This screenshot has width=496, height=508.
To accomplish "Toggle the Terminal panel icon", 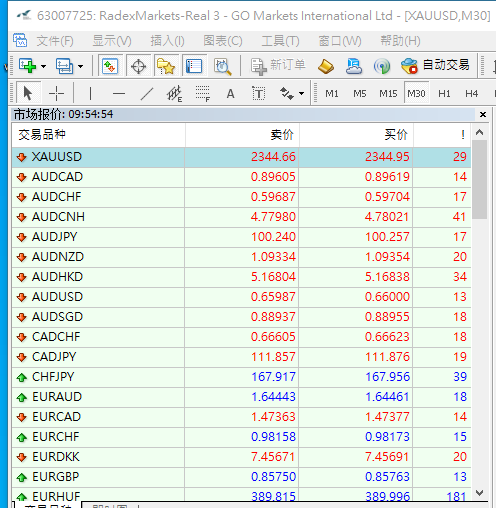I will pyautogui.click(x=194, y=66).
